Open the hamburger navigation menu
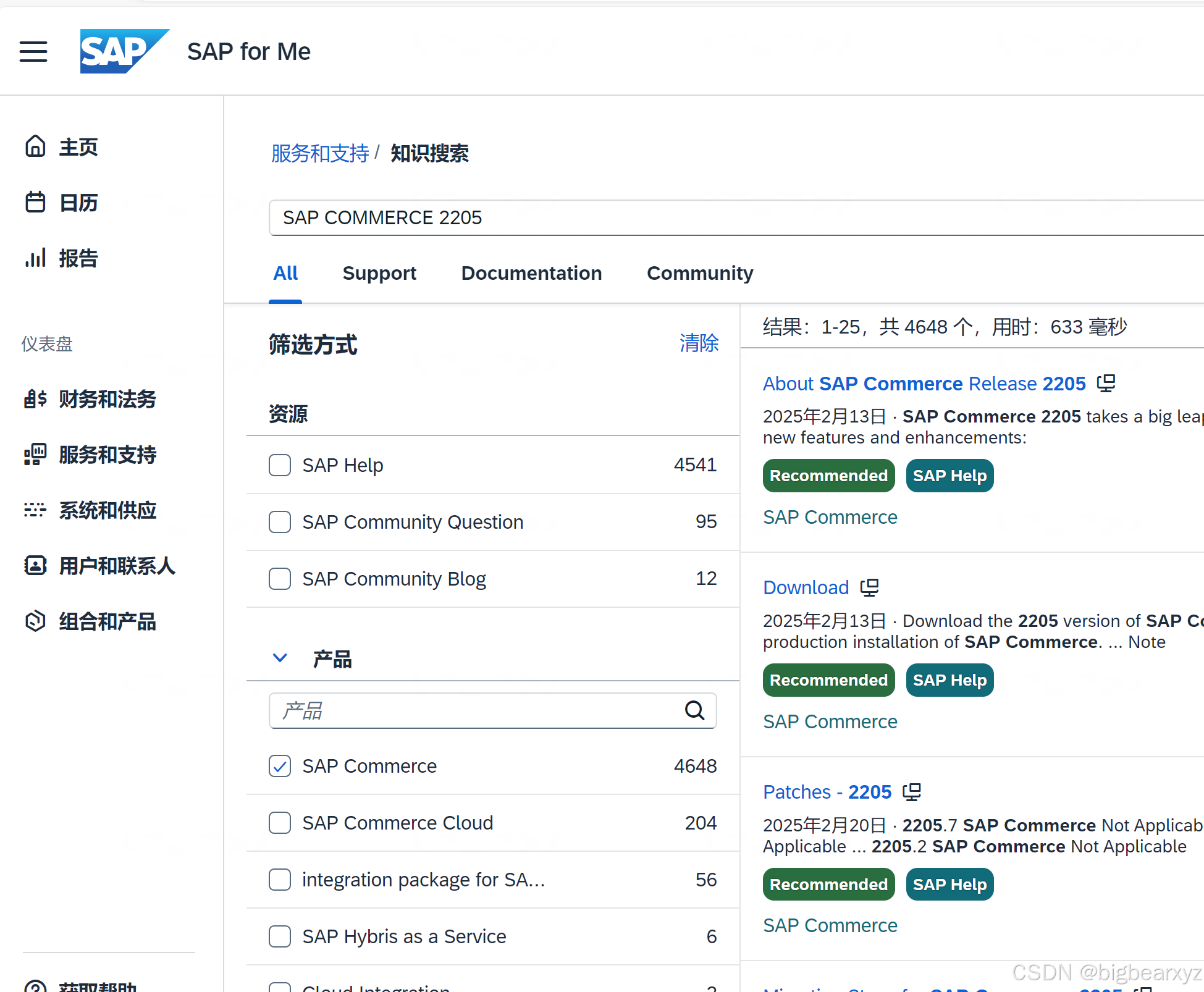The width and height of the screenshot is (1204, 992). (x=33, y=51)
